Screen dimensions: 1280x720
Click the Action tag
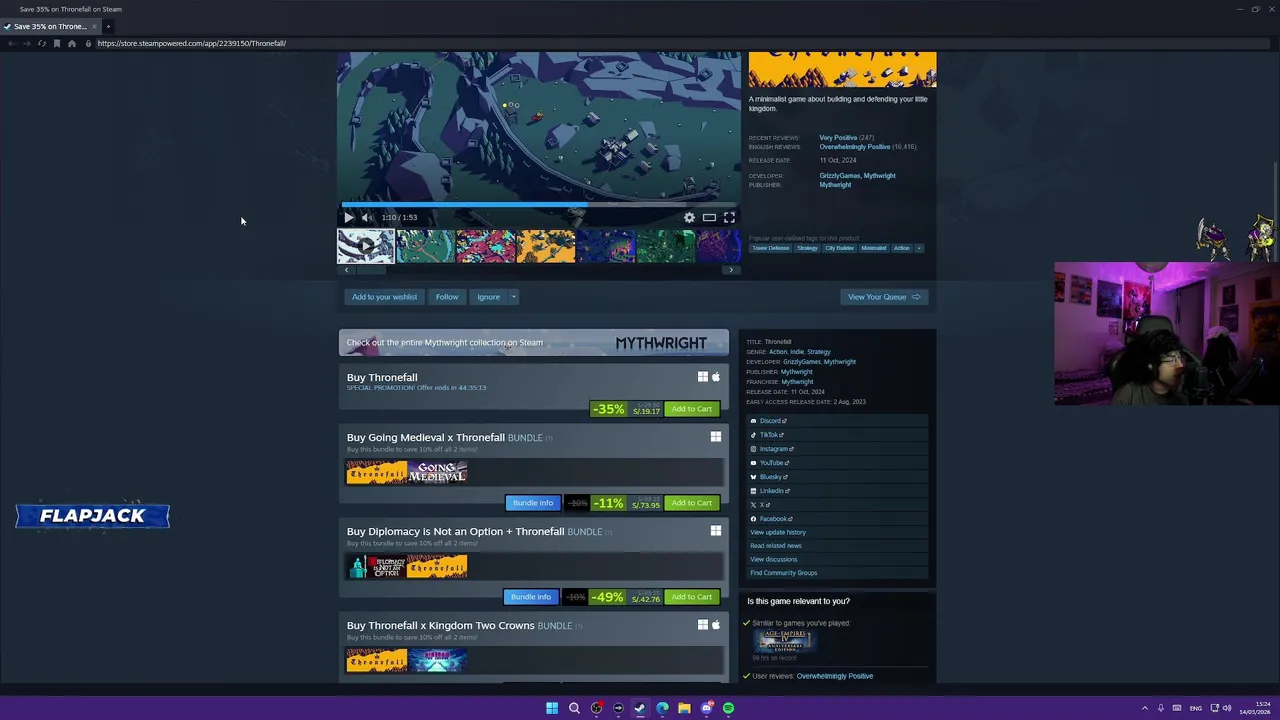(901, 248)
